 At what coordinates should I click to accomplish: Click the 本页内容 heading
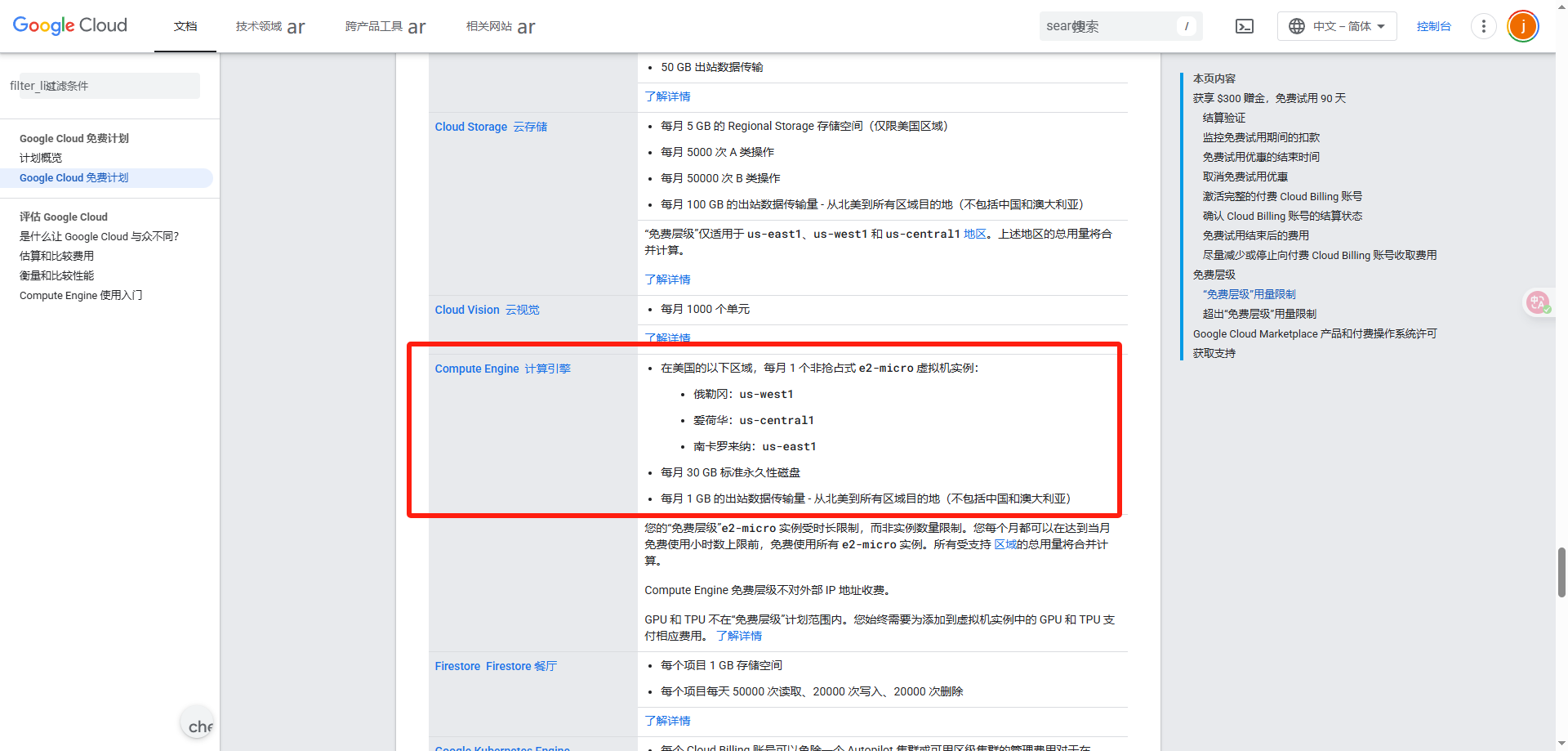tap(1214, 78)
